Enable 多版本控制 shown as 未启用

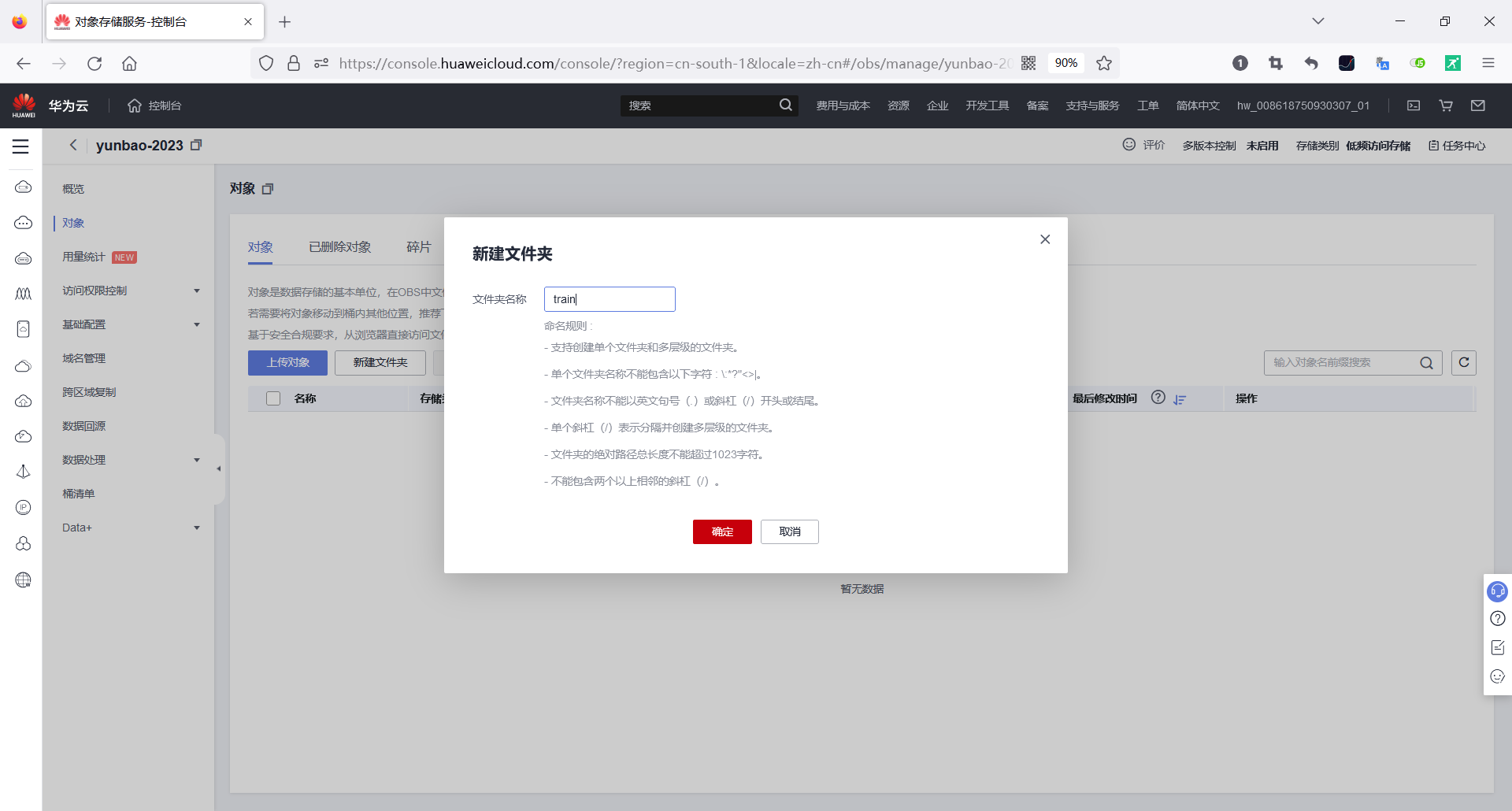tap(1263, 145)
